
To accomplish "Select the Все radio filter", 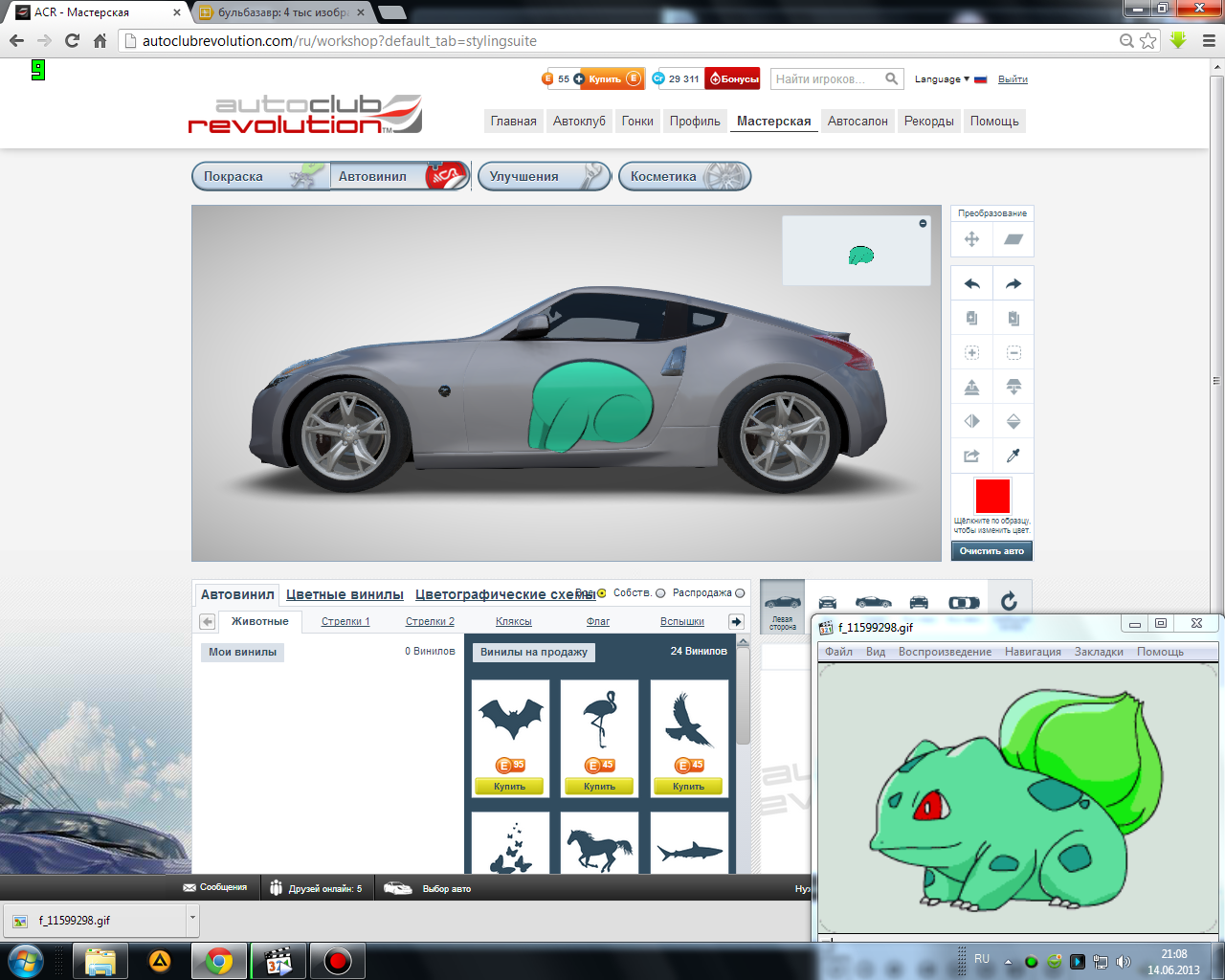I will click(x=602, y=593).
